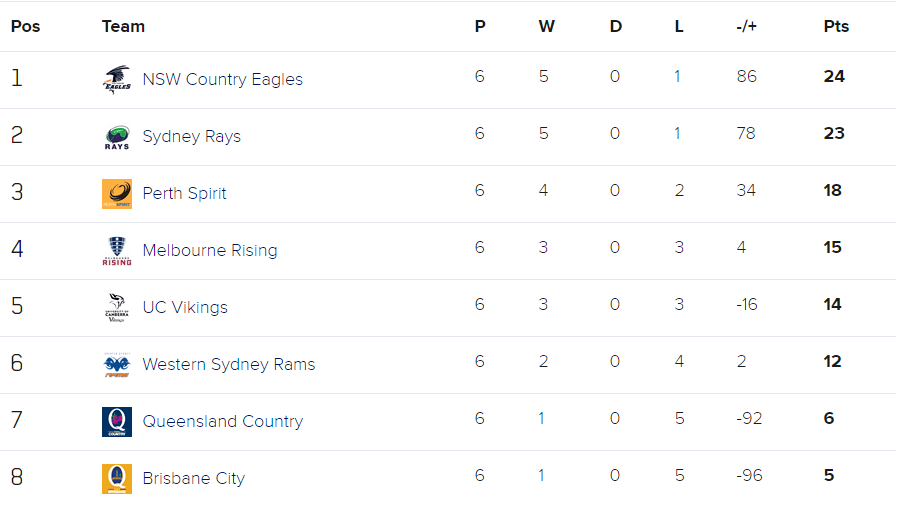The image size is (910, 523).
Task: Click the UC Vikings team logo
Action: (117, 308)
